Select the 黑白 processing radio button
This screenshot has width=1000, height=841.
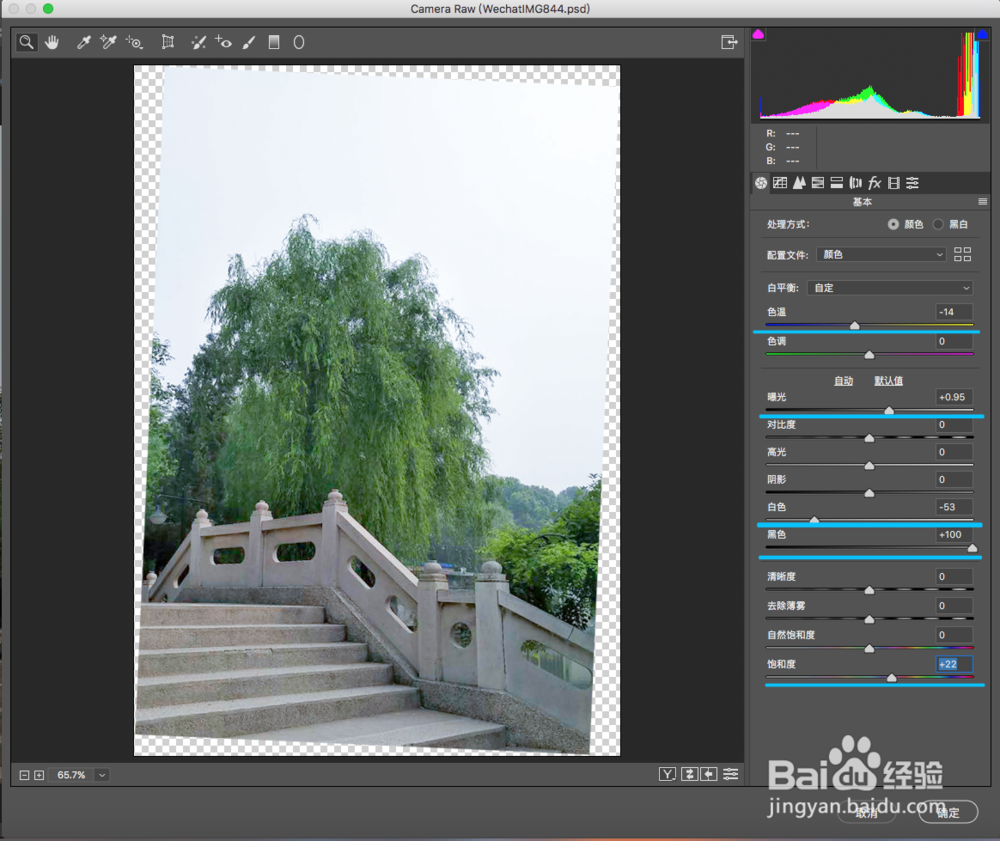point(938,225)
